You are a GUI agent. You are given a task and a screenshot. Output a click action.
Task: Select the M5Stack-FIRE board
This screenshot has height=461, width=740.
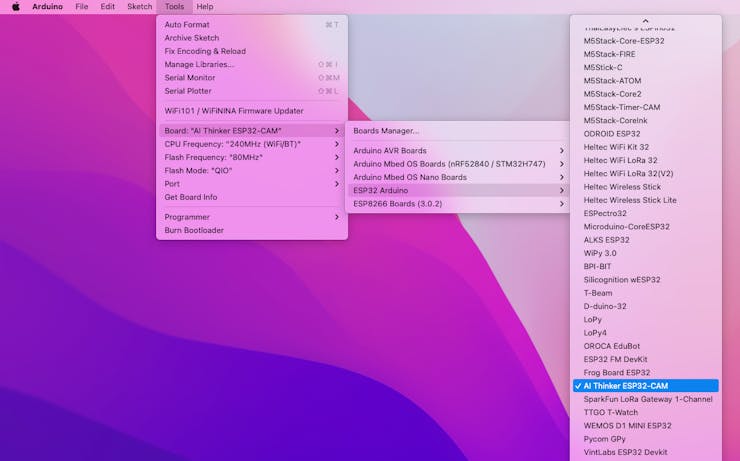(646, 54)
